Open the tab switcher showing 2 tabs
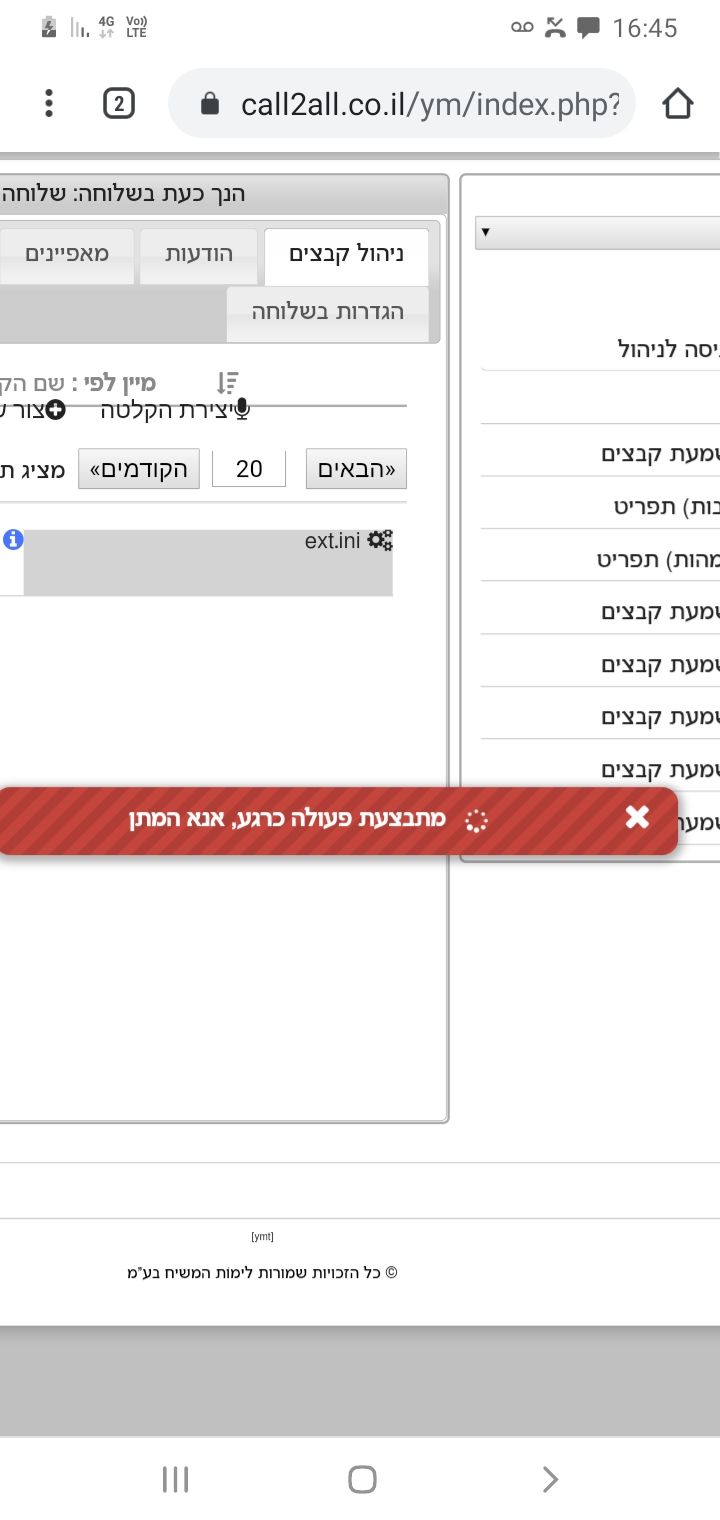This screenshot has width=720, height=1520. pos(119,103)
